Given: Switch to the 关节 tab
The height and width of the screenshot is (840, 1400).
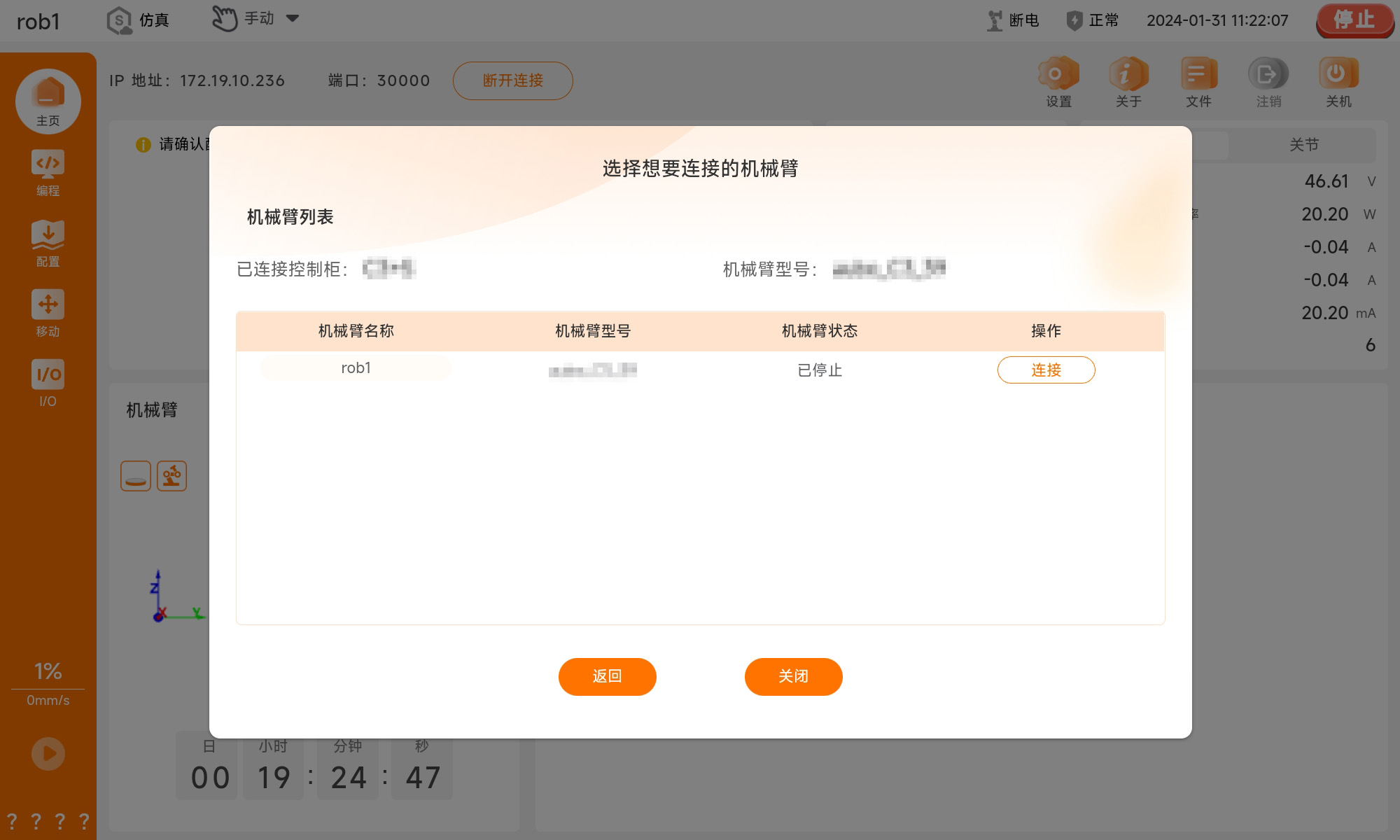Looking at the screenshot, I should point(1303,145).
